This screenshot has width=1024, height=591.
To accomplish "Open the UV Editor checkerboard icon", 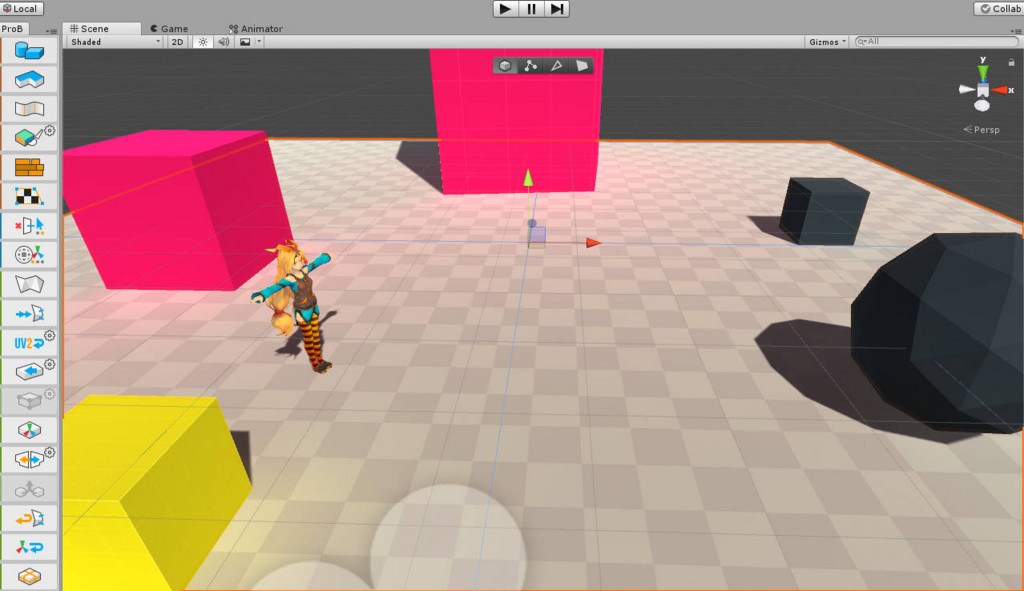I will pos(29,196).
